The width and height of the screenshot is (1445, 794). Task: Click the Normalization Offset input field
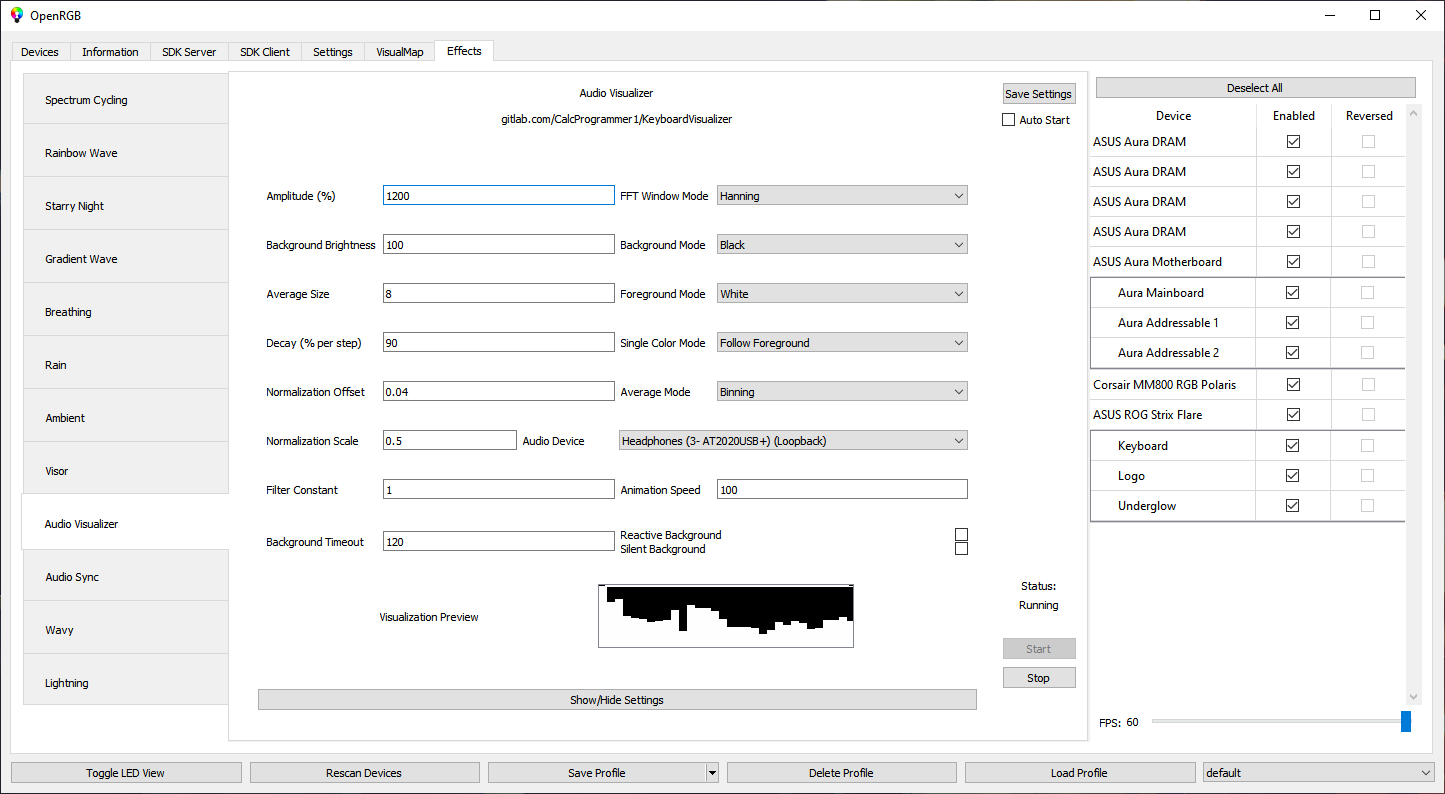pyautogui.click(x=499, y=392)
